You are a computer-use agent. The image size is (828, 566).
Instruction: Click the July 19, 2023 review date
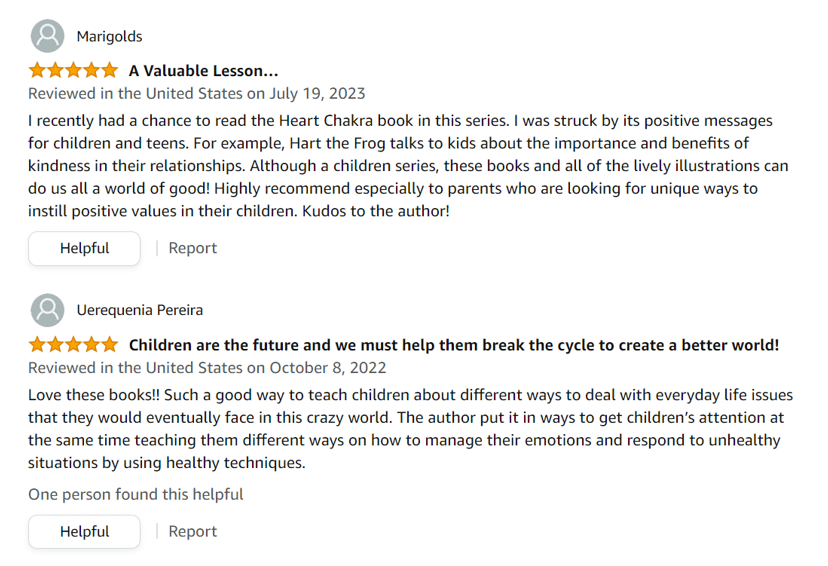pos(317,94)
